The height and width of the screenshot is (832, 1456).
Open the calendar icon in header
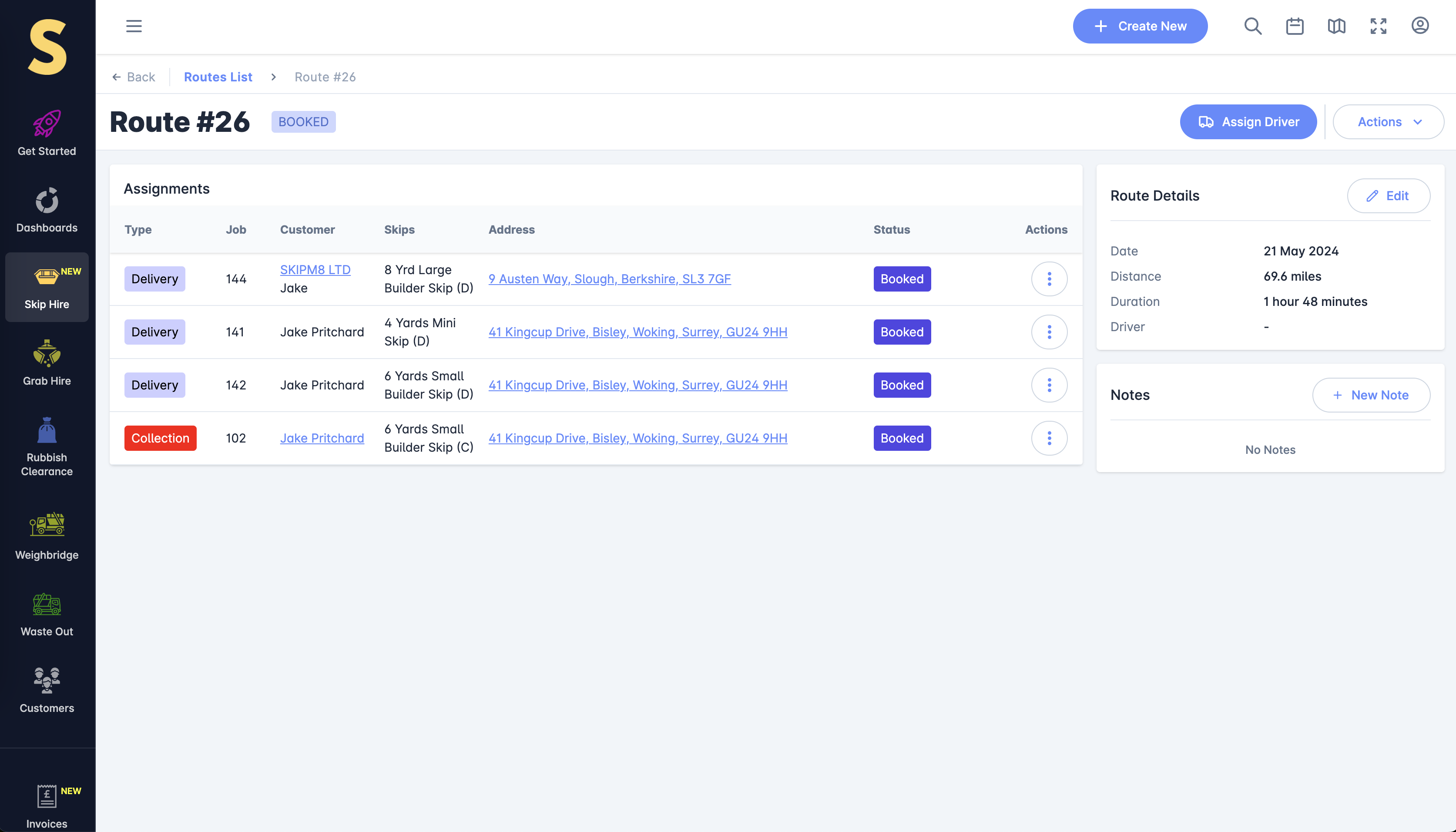point(1294,26)
